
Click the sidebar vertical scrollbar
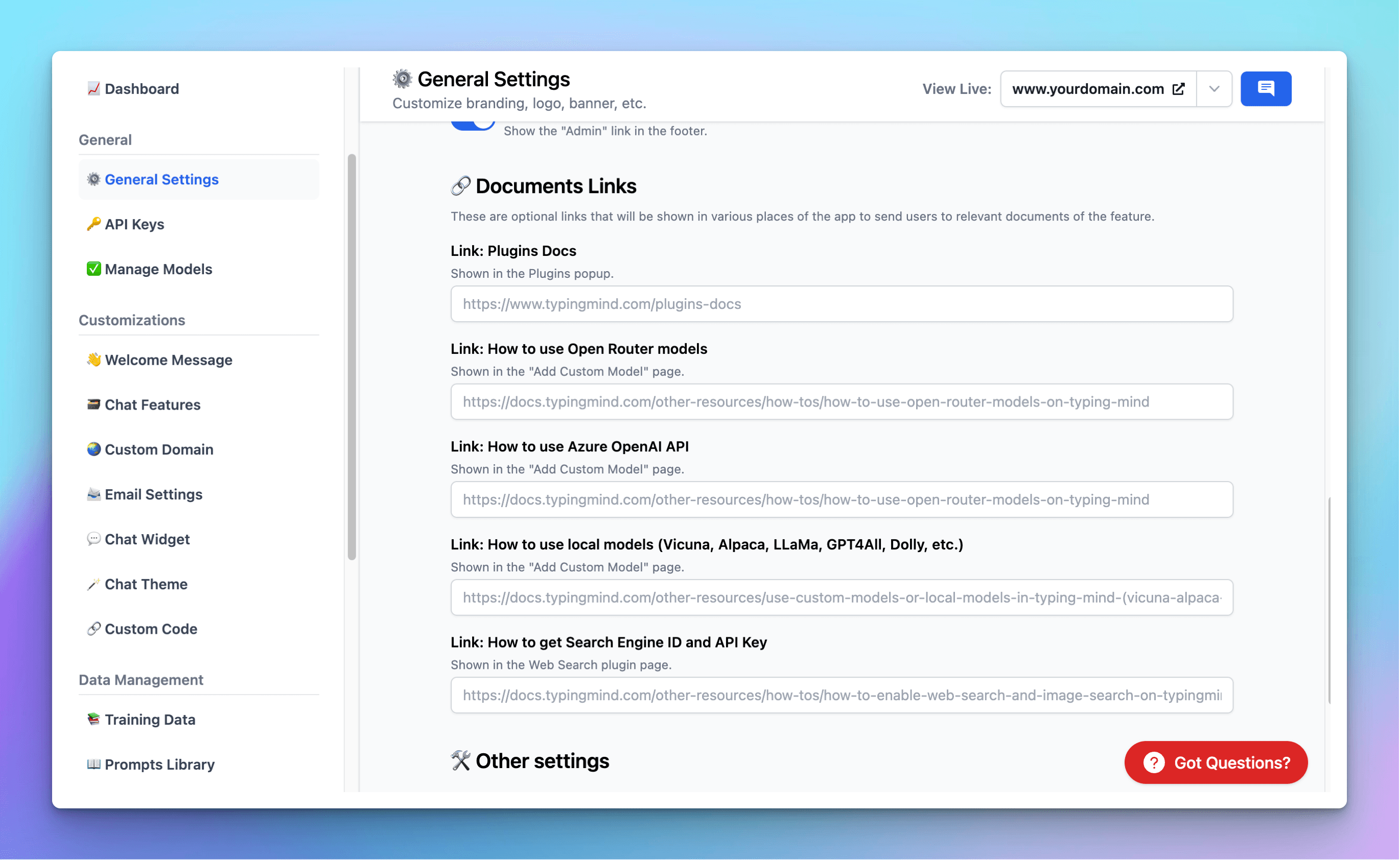pyautogui.click(x=352, y=356)
